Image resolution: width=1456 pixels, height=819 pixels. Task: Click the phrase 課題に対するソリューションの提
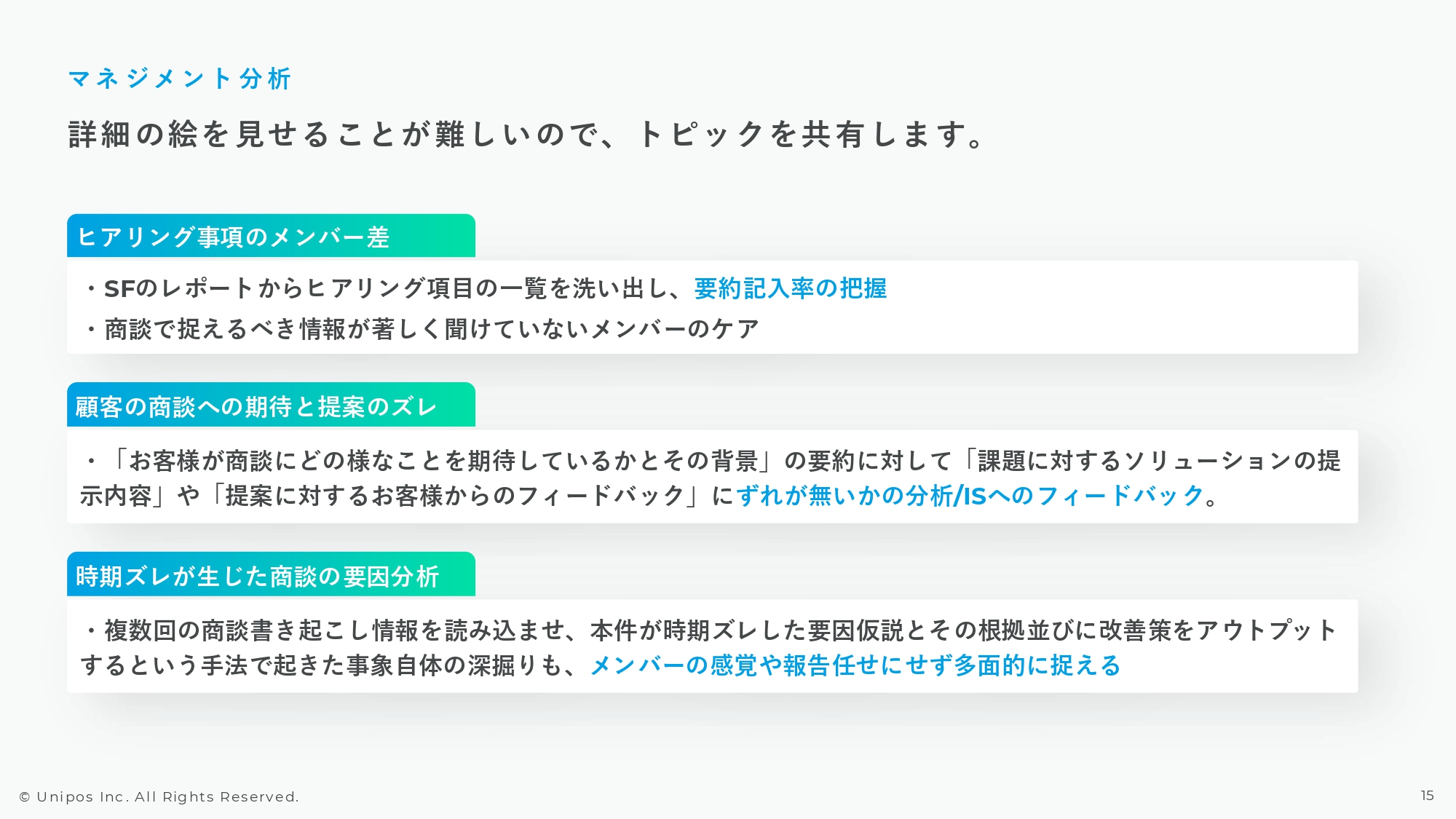click(1158, 461)
